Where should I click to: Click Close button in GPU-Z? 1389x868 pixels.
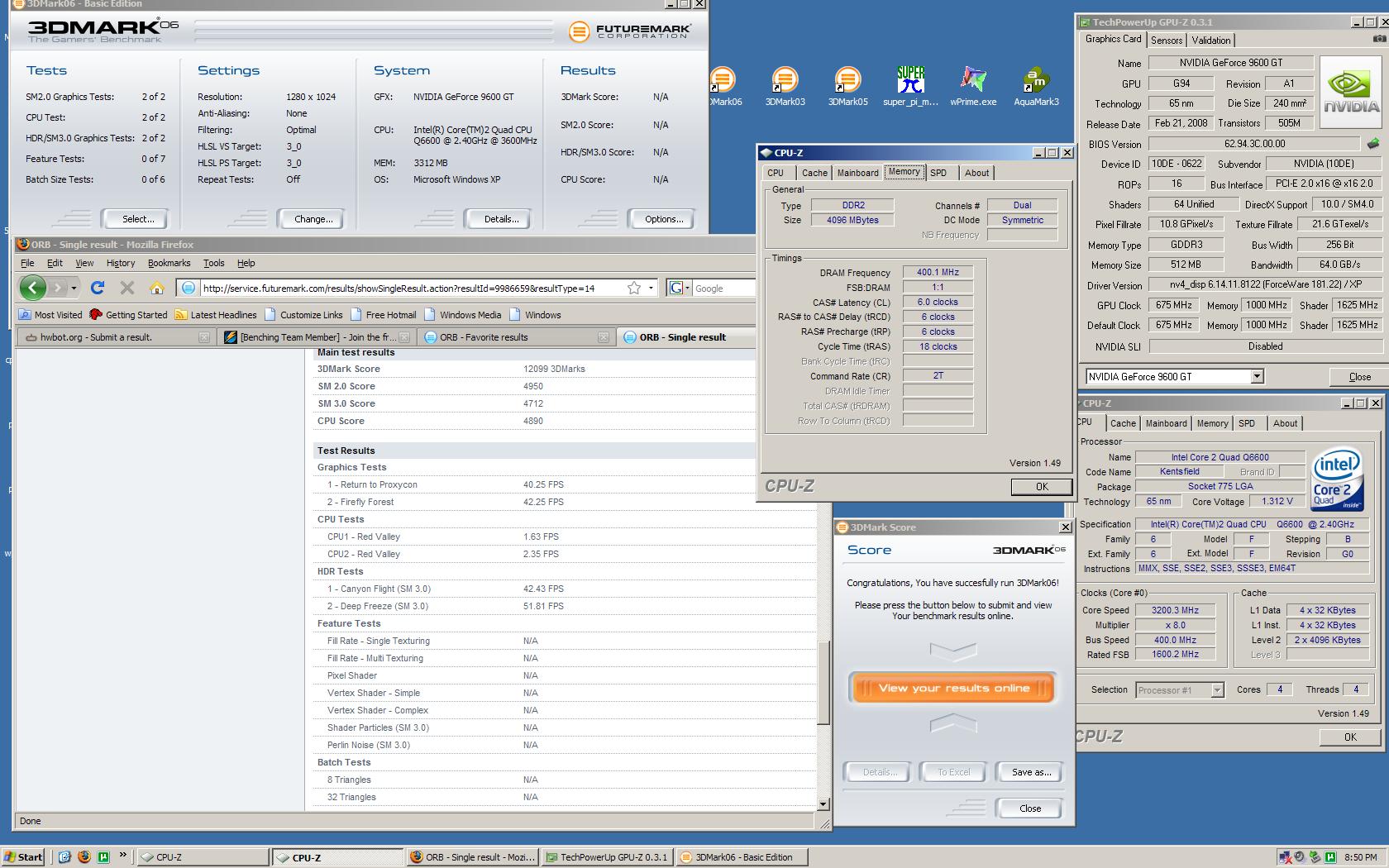tap(1359, 377)
